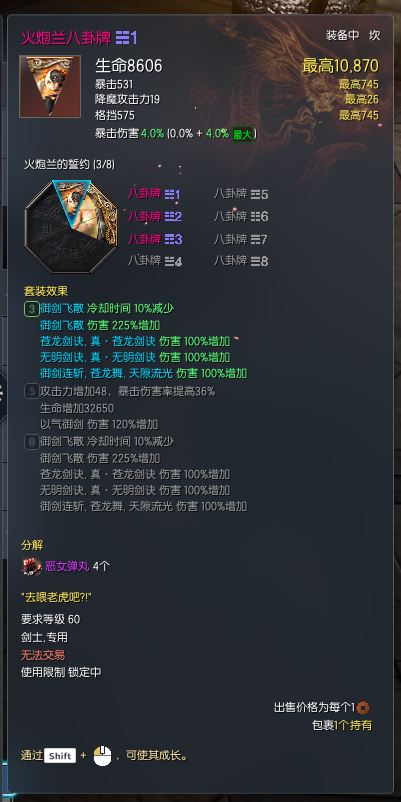Click the 恶女弹丸 item icon
The width and height of the screenshot is (401, 802).
click(32, 567)
